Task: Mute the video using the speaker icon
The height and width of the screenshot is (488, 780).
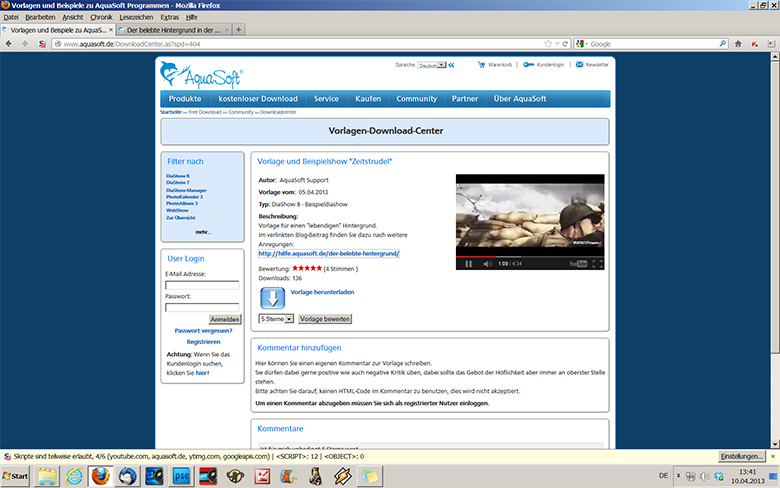Action: (x=487, y=264)
